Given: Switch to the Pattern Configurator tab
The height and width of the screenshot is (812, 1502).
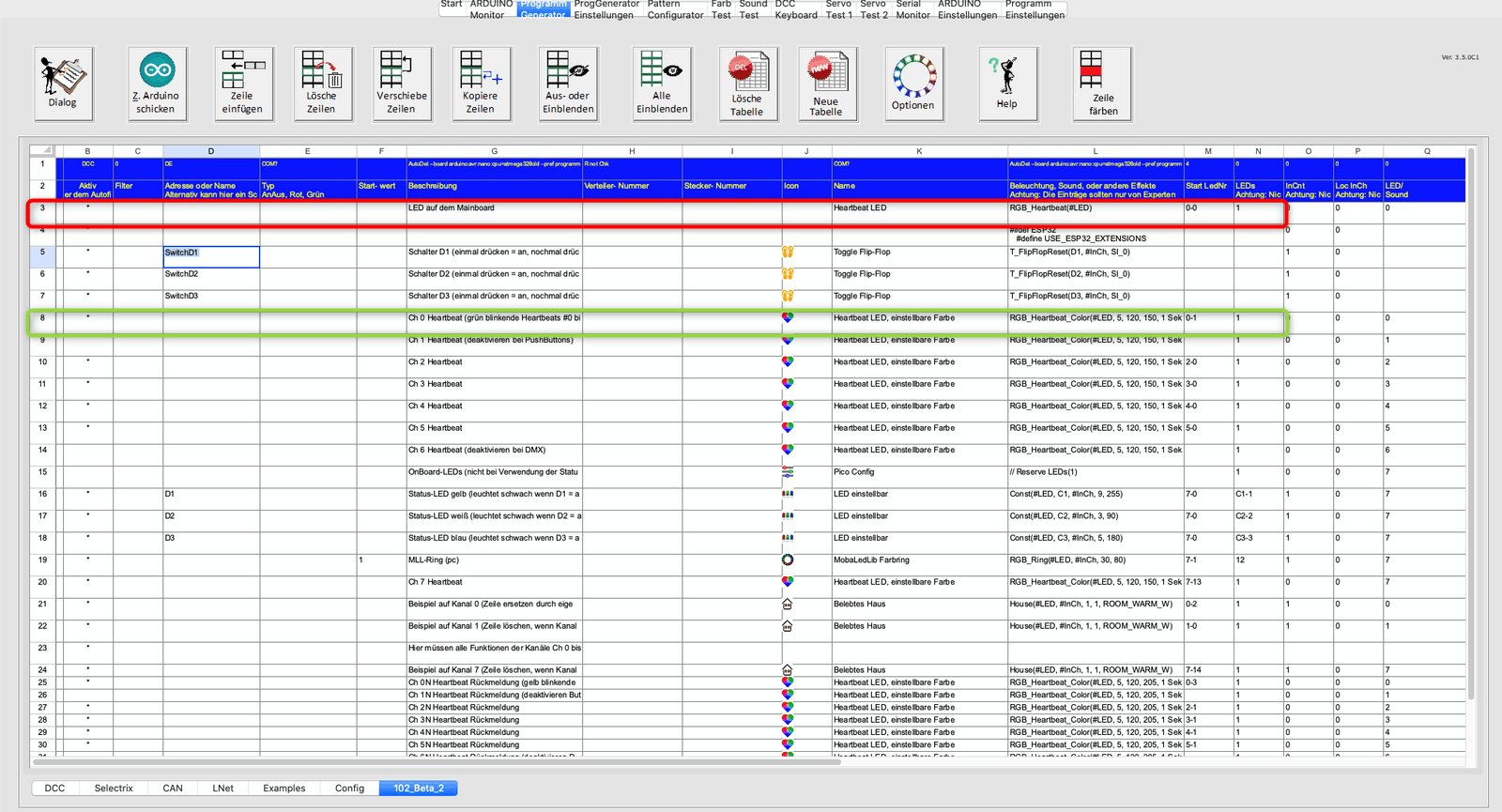Looking at the screenshot, I should [675, 9].
